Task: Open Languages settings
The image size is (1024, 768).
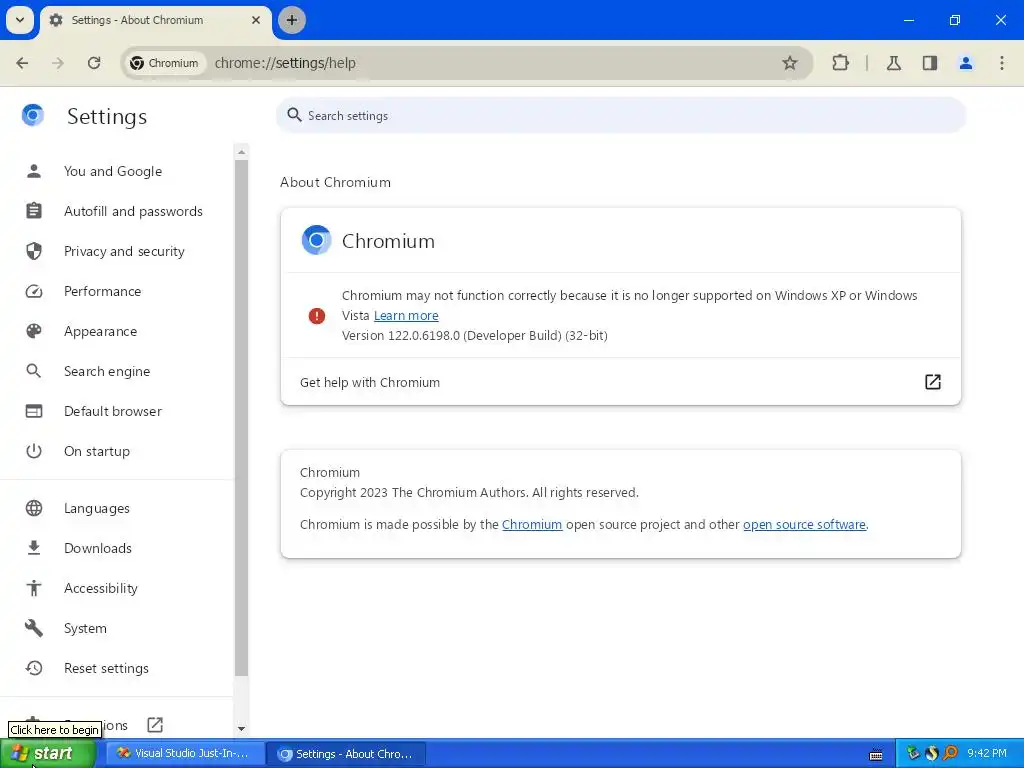Action: 97,508
